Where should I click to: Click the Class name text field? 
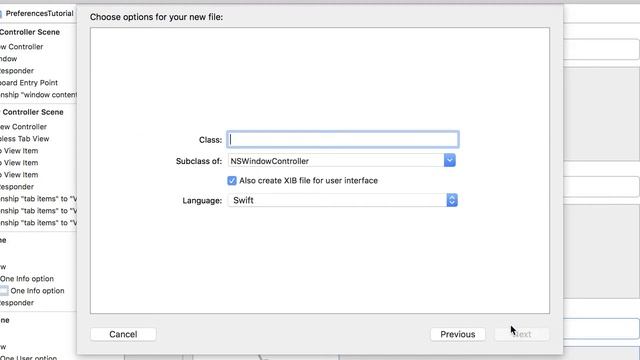(x=343, y=140)
